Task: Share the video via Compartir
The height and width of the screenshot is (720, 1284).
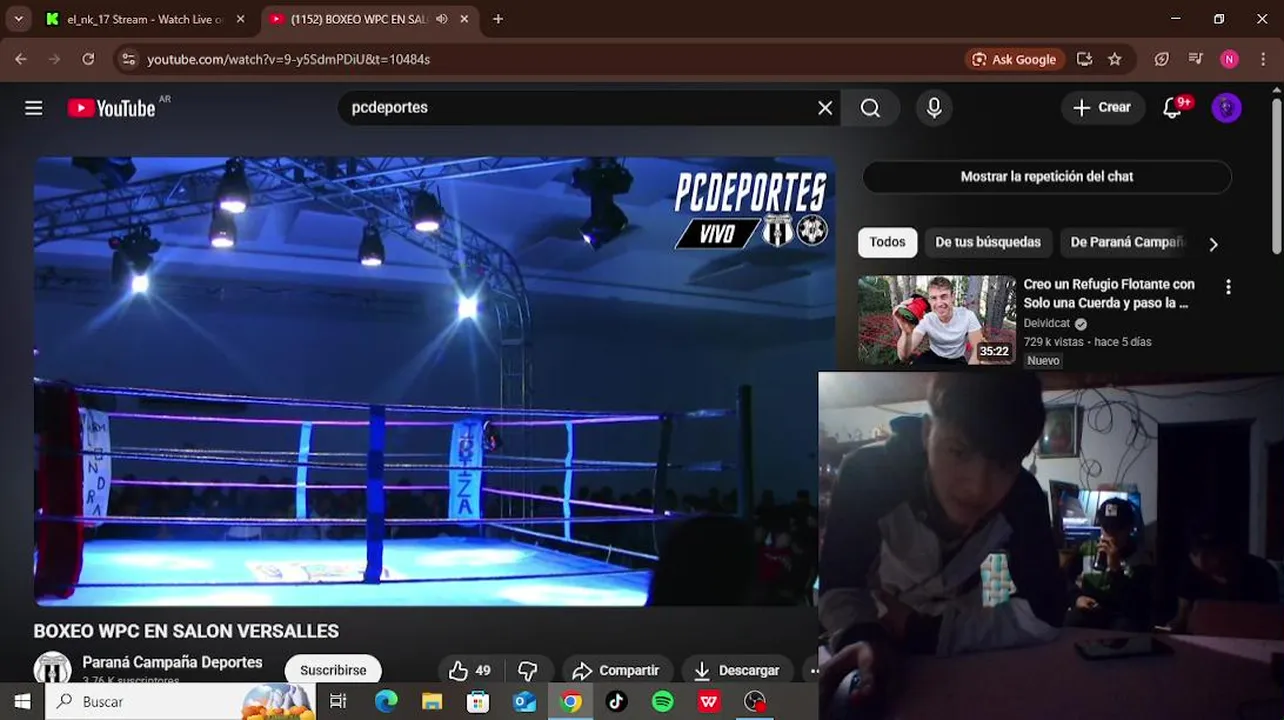Action: [x=615, y=670]
